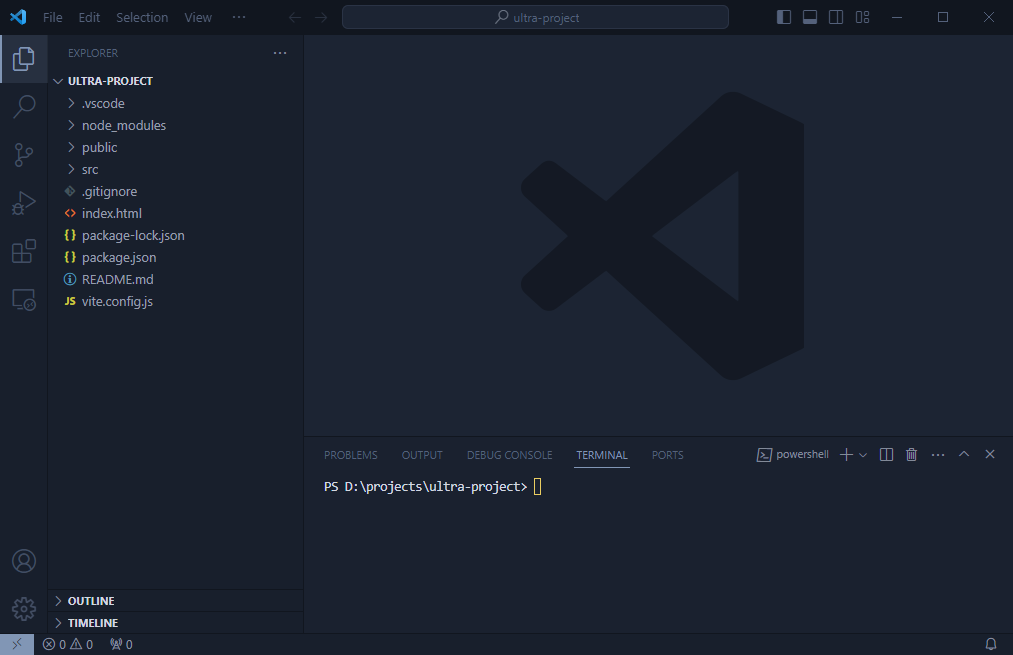Open the Edit menu
1013x655 pixels.
[89, 17]
